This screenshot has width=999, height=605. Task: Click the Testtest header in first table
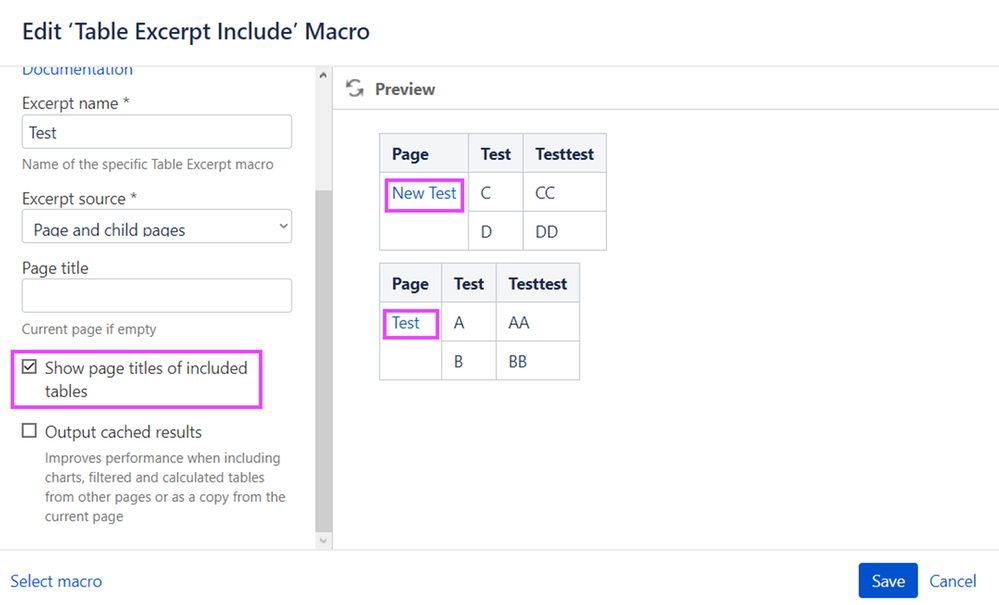click(564, 153)
